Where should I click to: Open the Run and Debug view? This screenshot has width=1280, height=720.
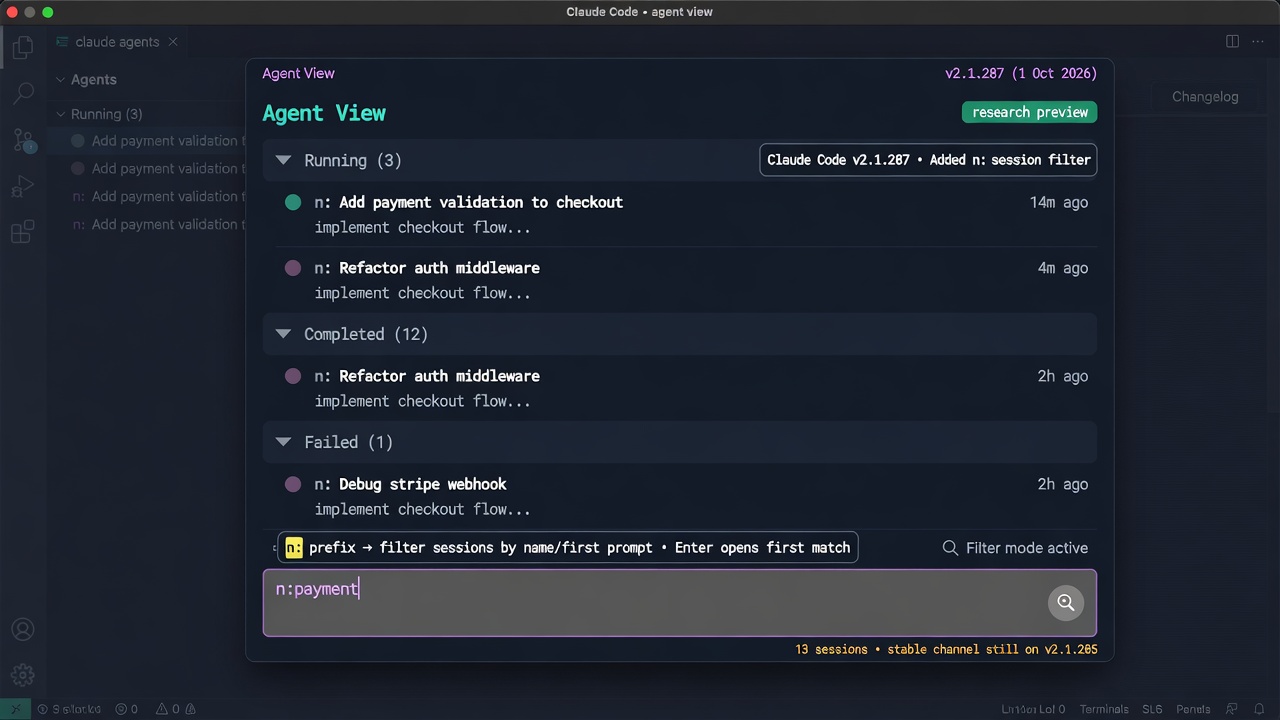[x=22, y=187]
